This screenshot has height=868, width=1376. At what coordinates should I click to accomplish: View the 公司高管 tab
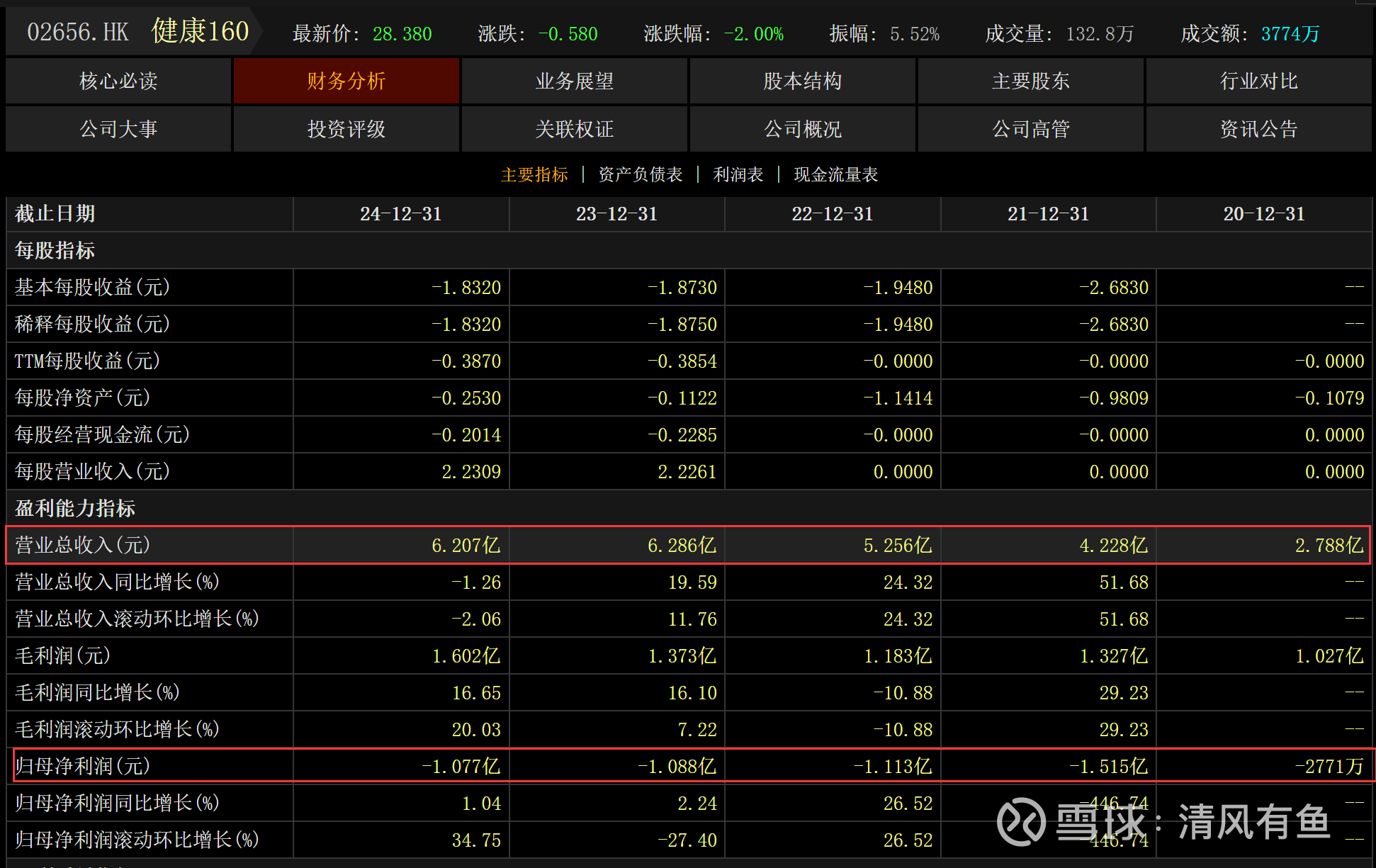click(x=1031, y=129)
